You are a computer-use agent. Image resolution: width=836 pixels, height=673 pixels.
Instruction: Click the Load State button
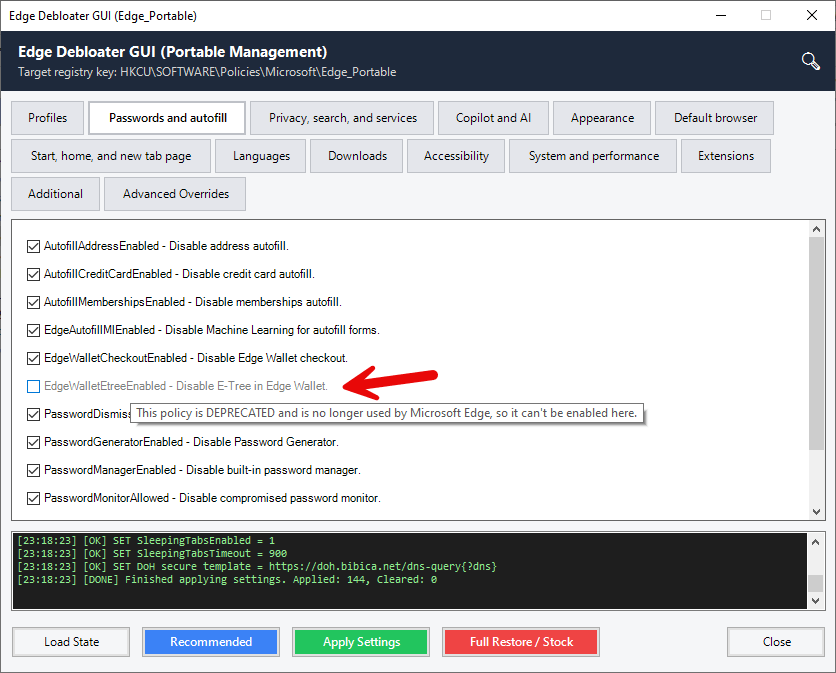tap(71, 642)
